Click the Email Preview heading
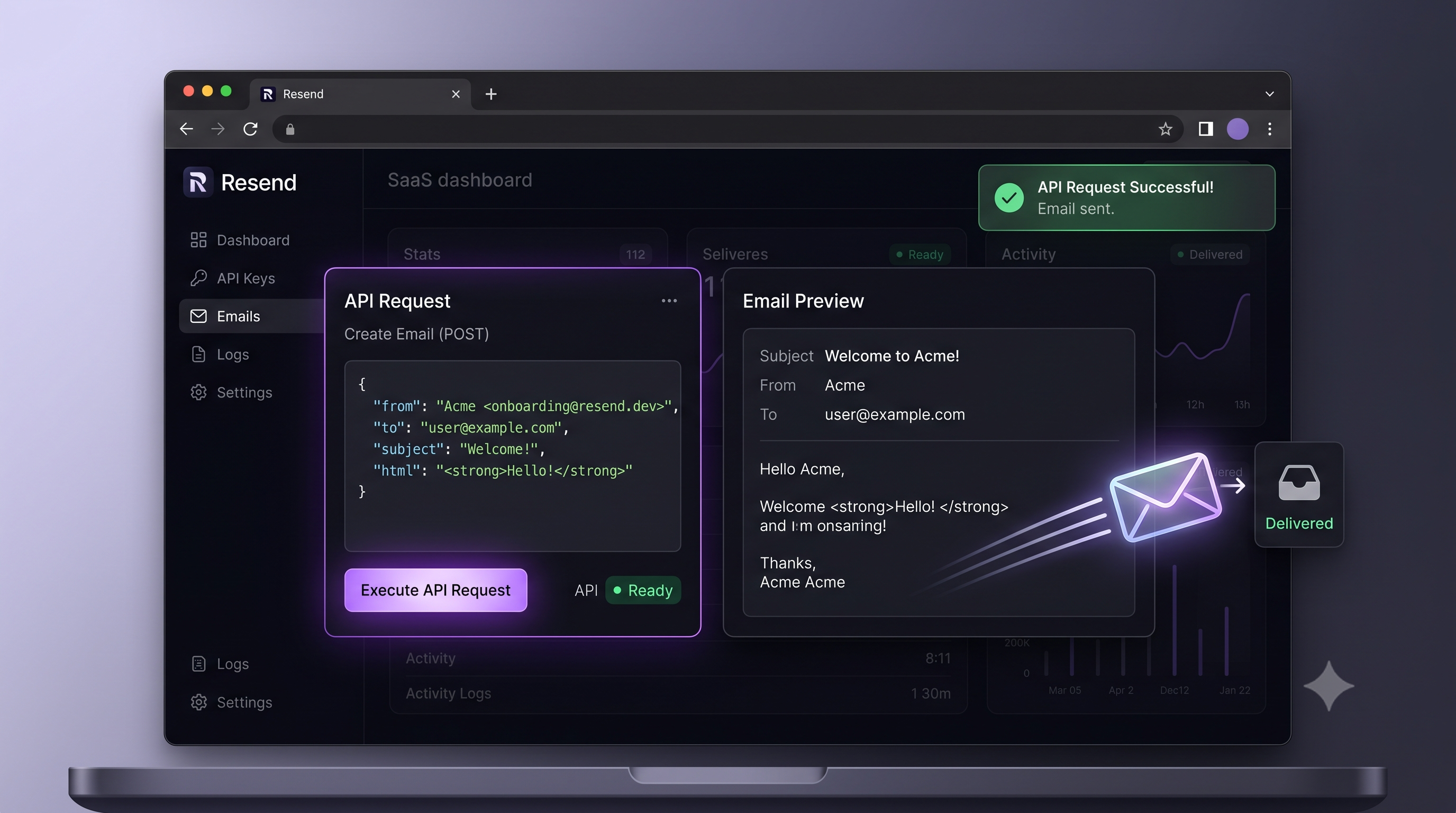The height and width of the screenshot is (813, 1456). click(803, 301)
